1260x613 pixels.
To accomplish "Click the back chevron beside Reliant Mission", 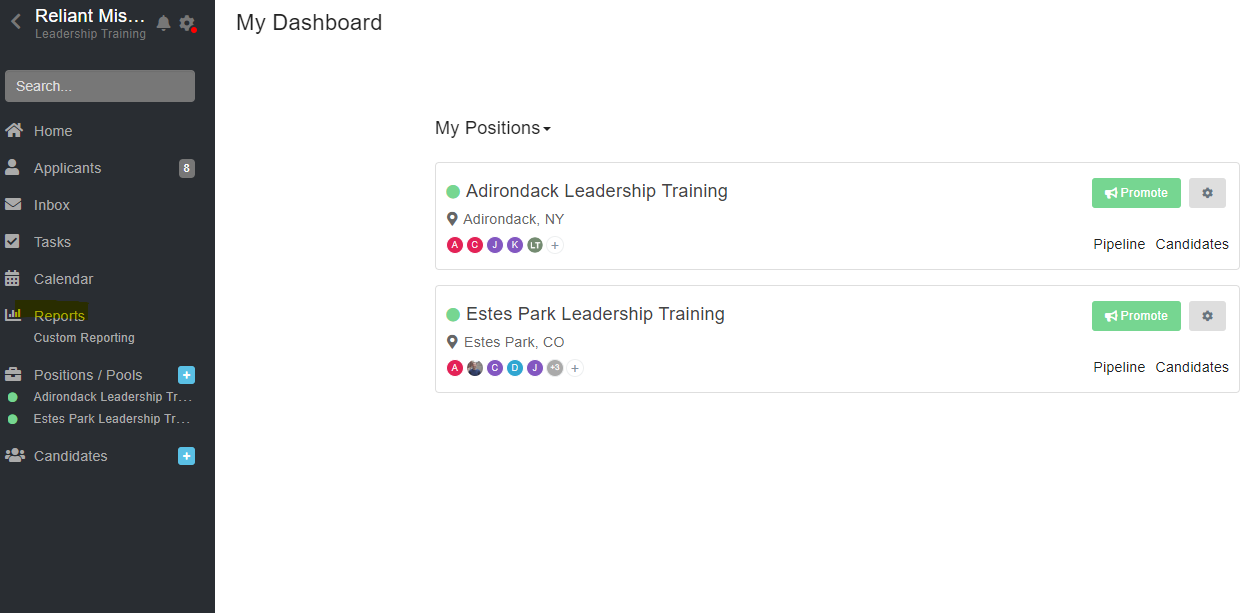I will pos(16,22).
